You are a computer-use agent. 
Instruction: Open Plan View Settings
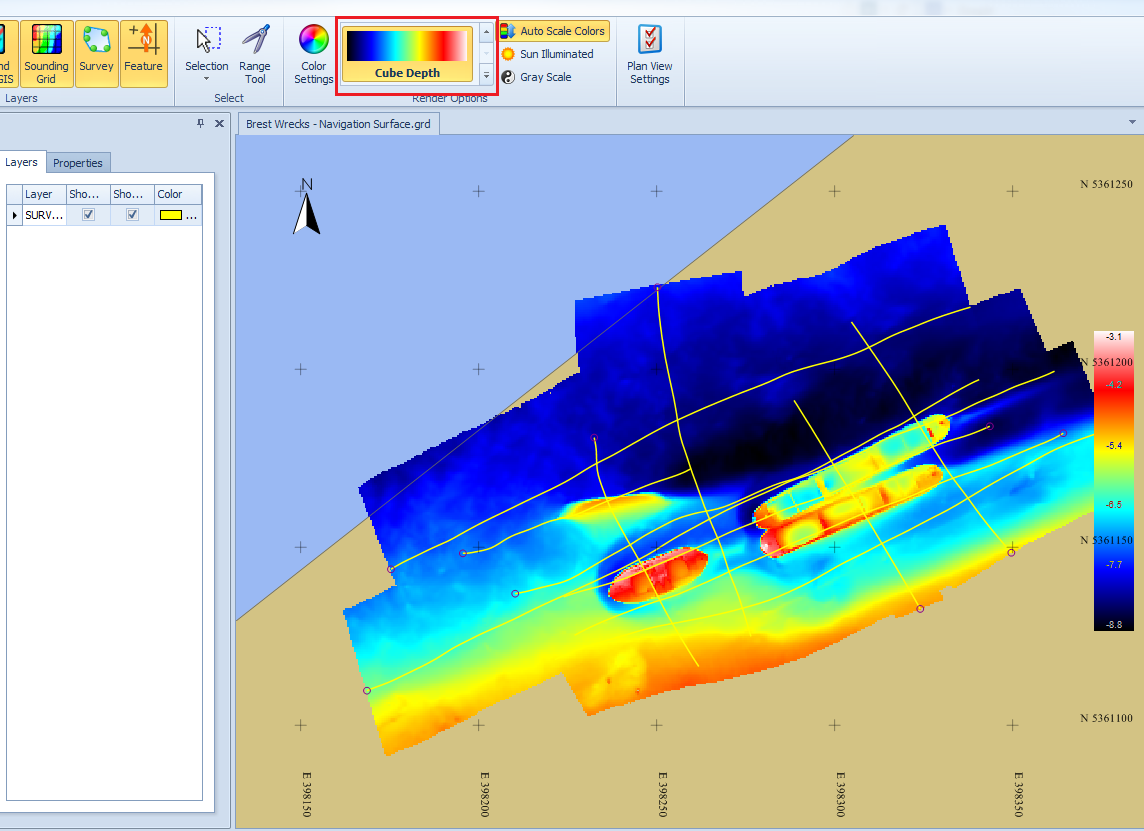click(x=649, y=54)
